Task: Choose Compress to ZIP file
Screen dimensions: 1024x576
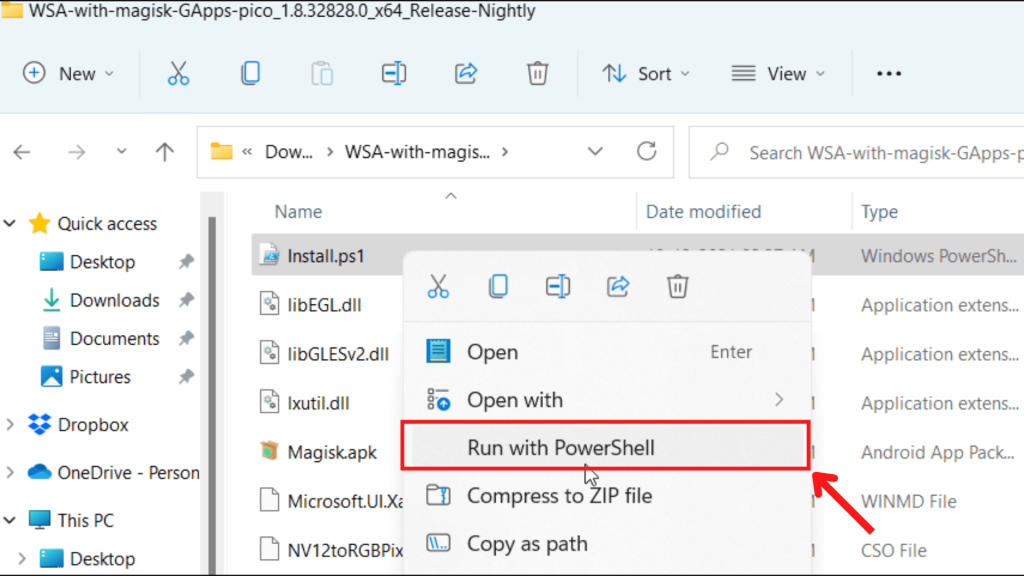Action: pyautogui.click(x=606, y=496)
